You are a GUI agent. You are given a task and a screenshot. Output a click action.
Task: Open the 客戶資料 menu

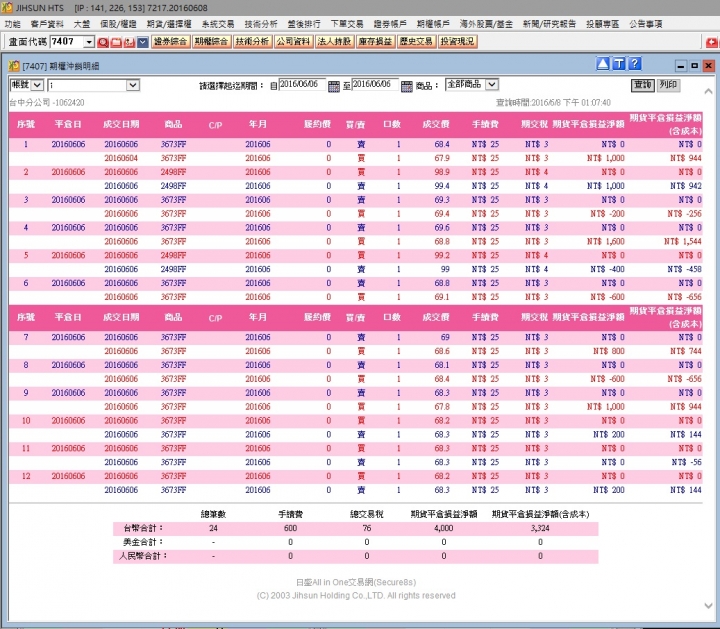point(46,24)
